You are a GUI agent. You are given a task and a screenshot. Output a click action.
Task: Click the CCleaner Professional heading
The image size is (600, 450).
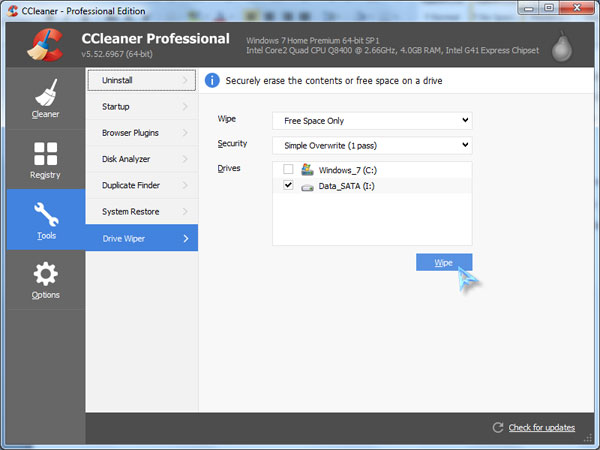coord(155,39)
